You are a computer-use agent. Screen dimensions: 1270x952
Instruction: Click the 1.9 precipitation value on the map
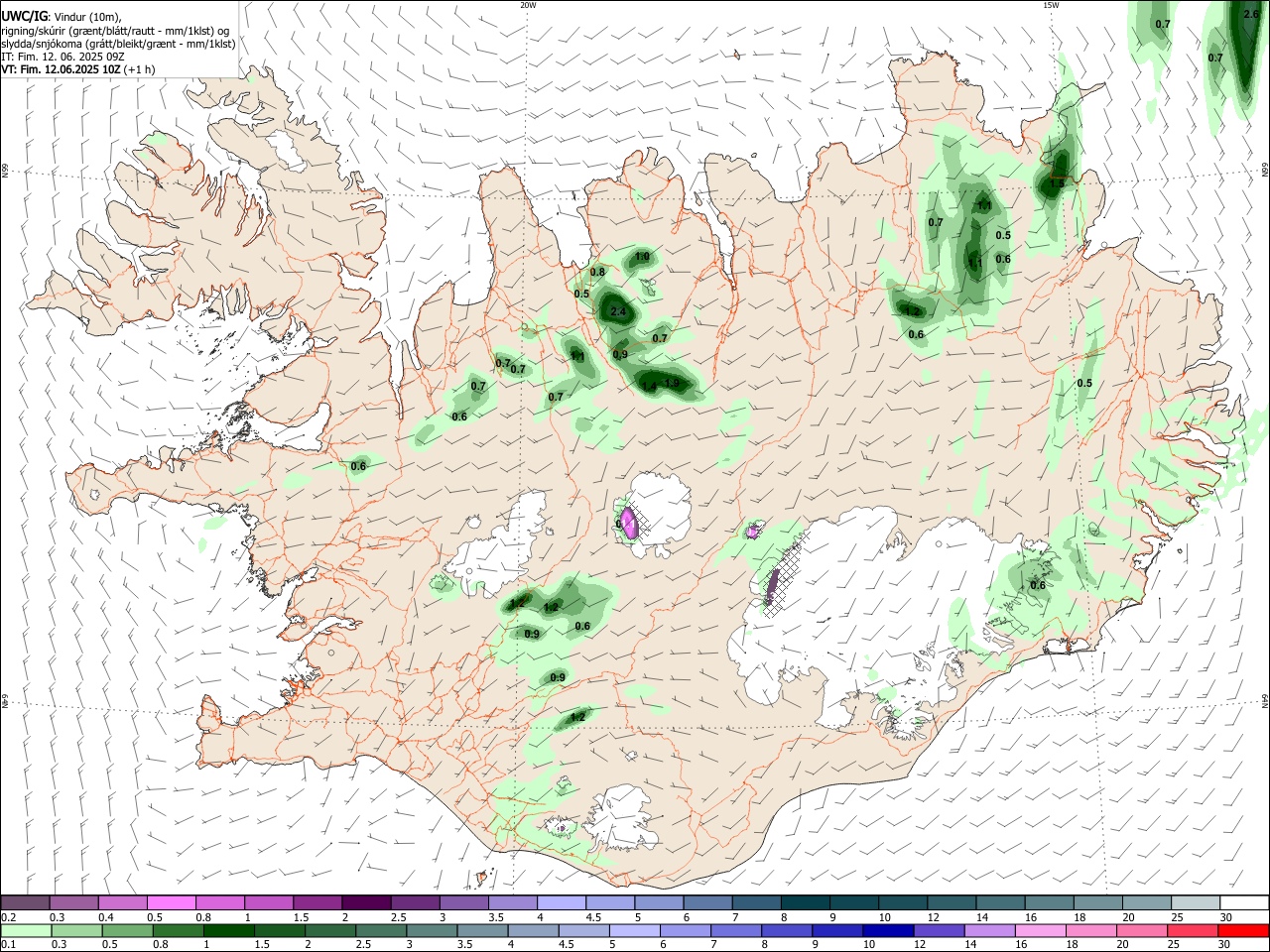click(672, 384)
